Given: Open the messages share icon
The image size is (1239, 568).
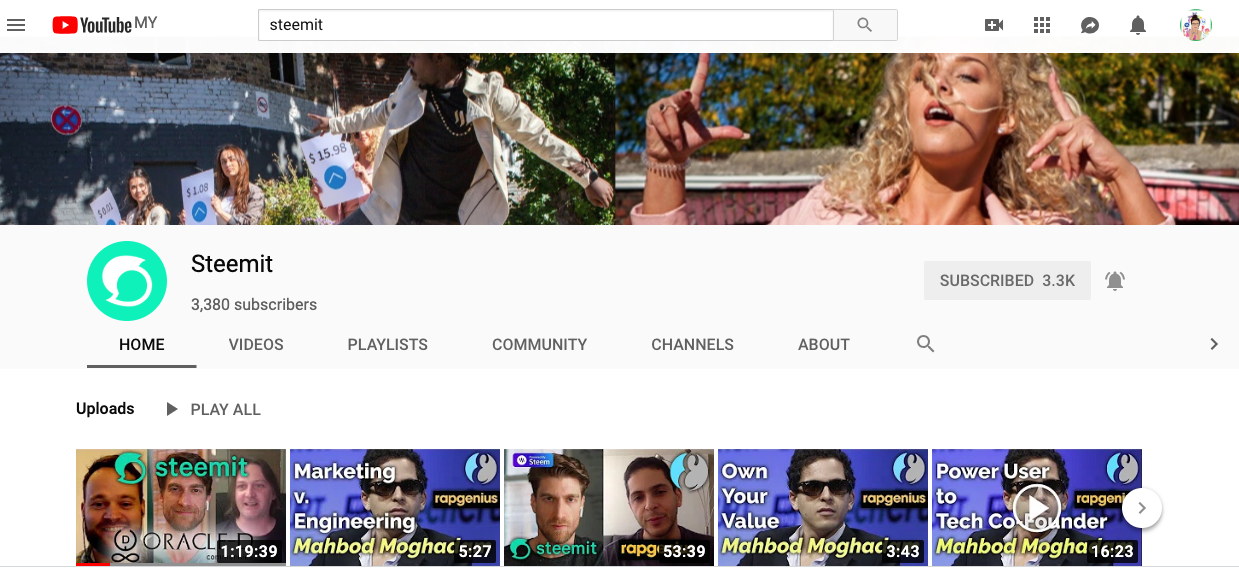Looking at the screenshot, I should [x=1090, y=25].
